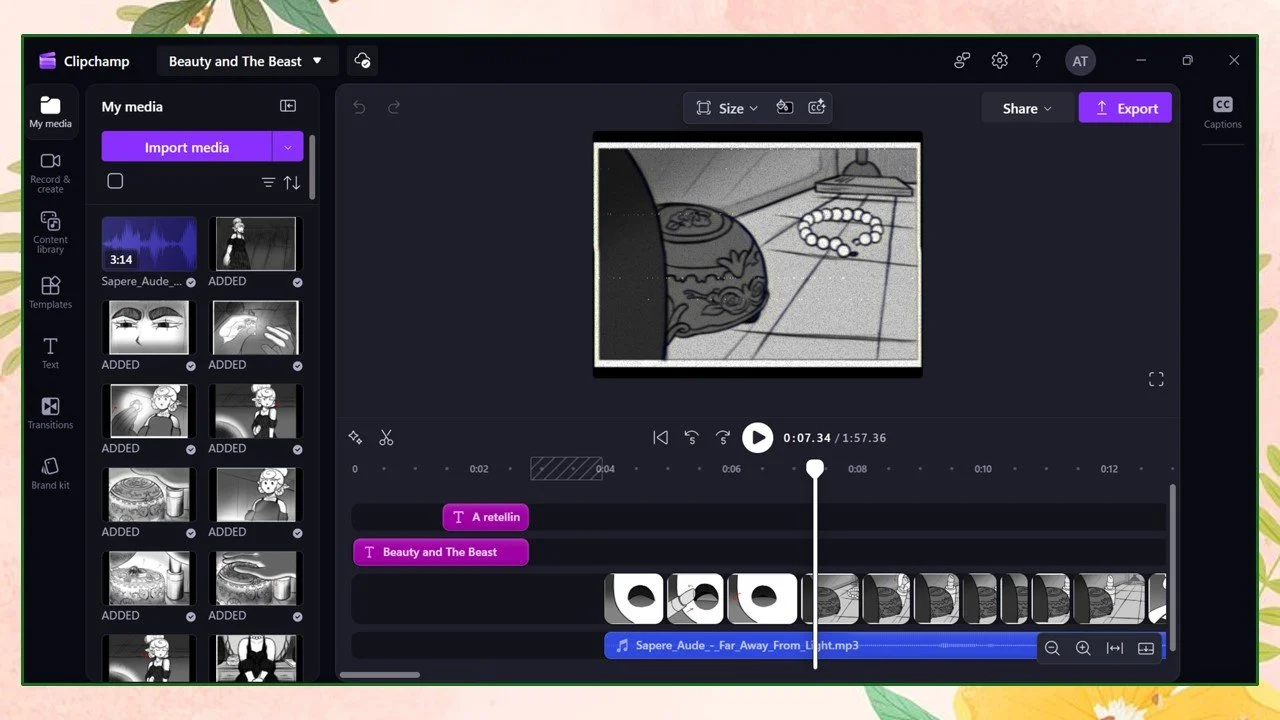Click the Export button
This screenshot has width=1280, height=720.
[1125, 108]
